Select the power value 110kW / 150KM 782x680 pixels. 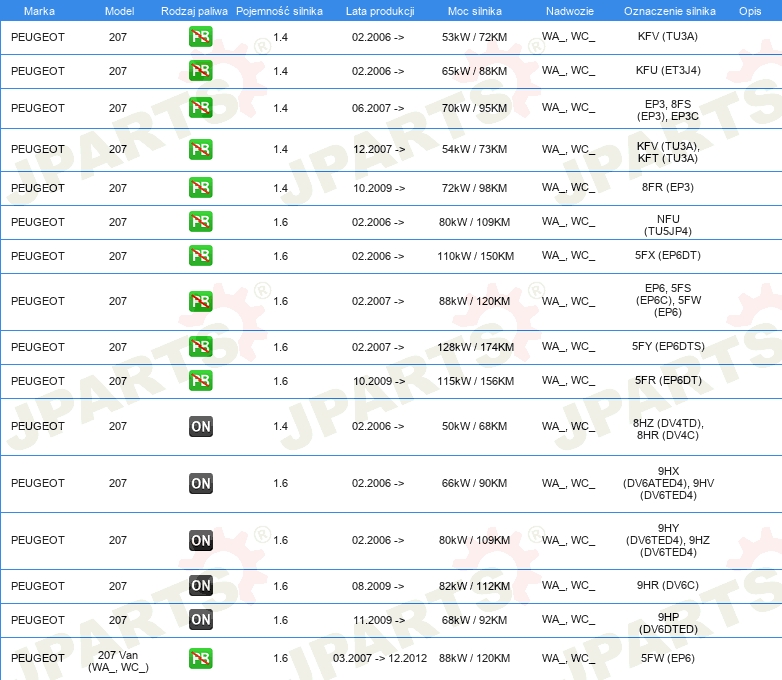(476, 256)
